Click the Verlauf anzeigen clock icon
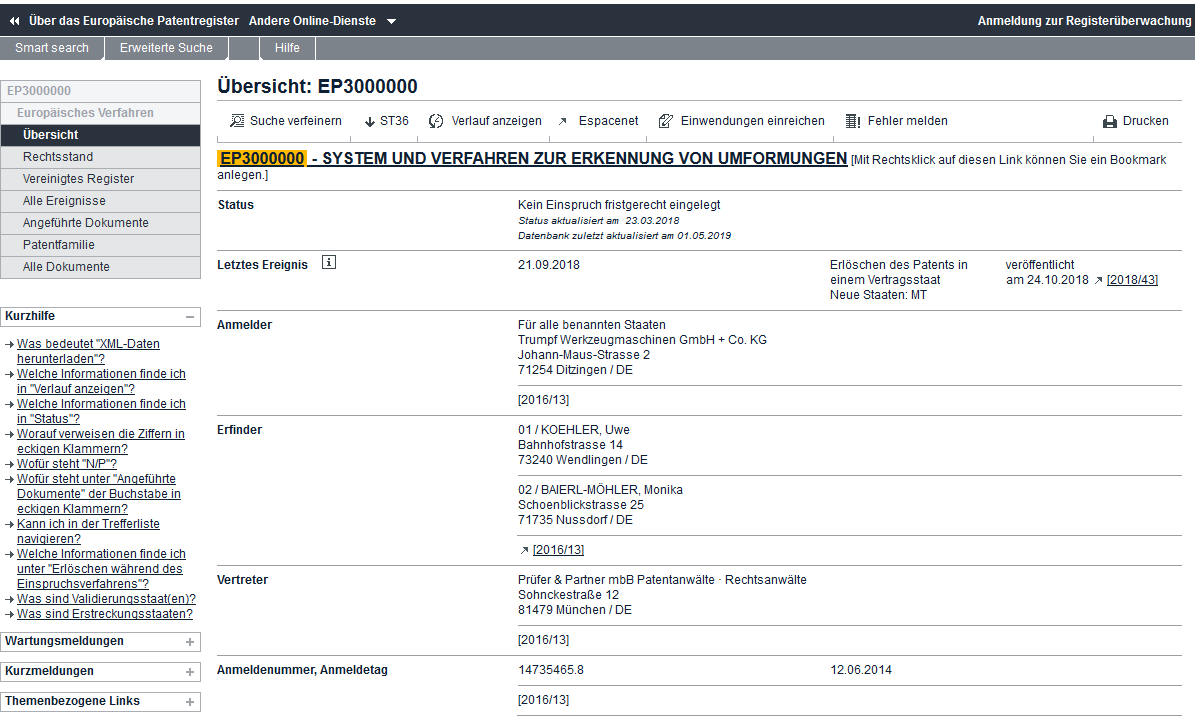This screenshot has height=723, width=1195. coord(436,121)
